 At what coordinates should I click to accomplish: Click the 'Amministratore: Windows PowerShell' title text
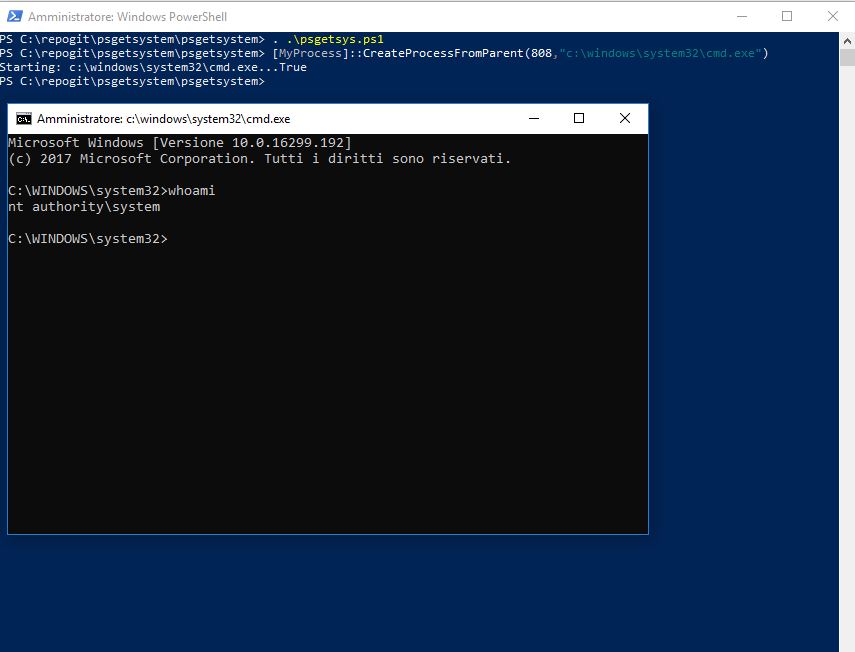pos(130,16)
